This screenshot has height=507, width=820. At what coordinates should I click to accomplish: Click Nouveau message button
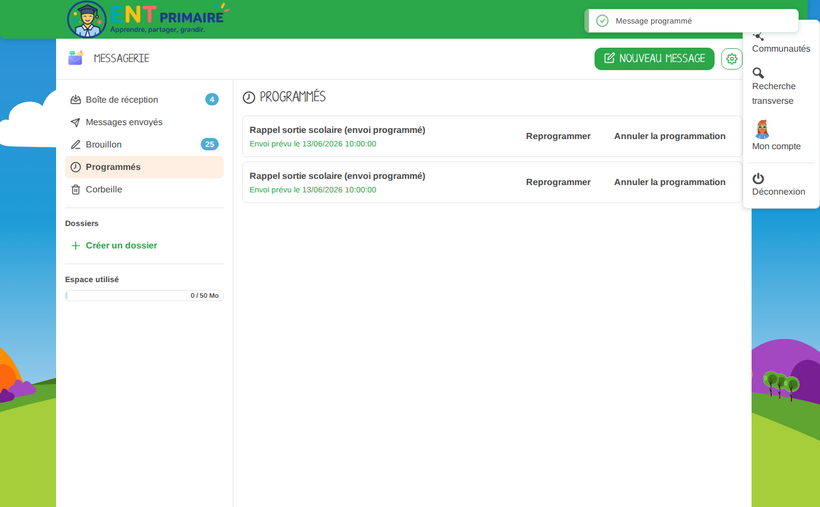pyautogui.click(x=654, y=59)
